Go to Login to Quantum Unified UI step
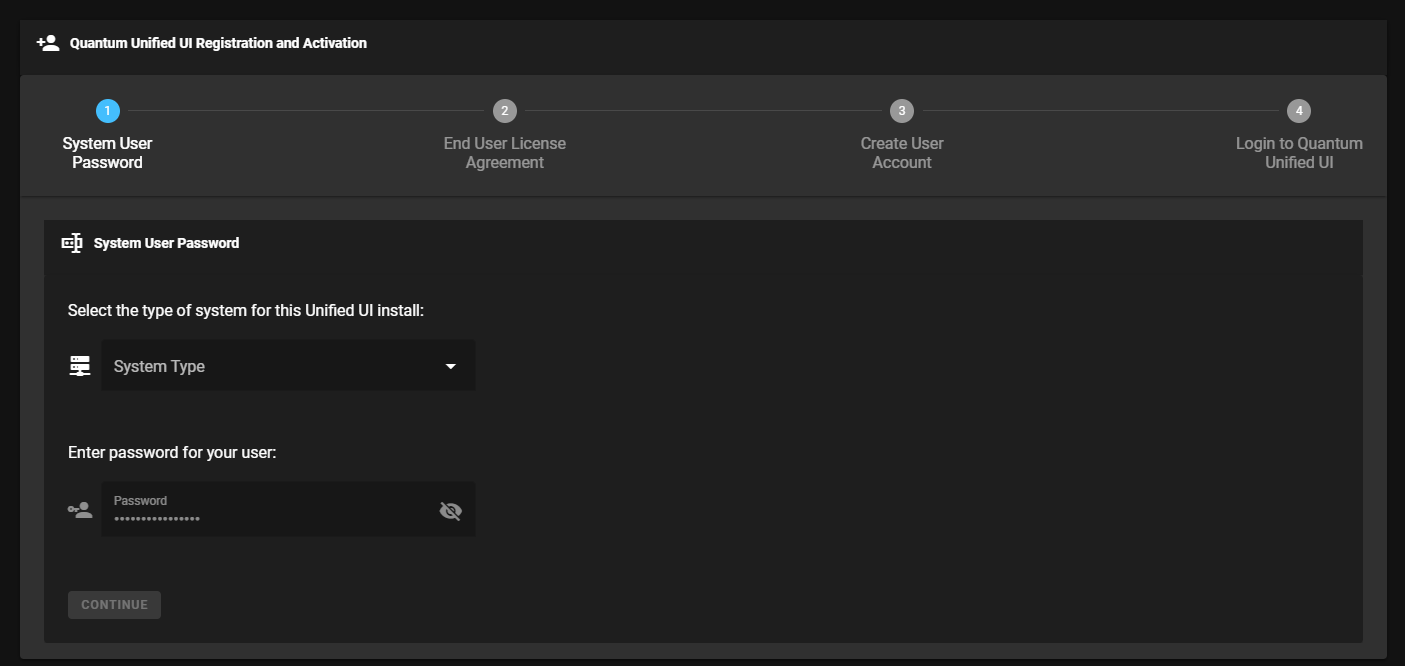The image size is (1405, 666). (x=1299, y=153)
